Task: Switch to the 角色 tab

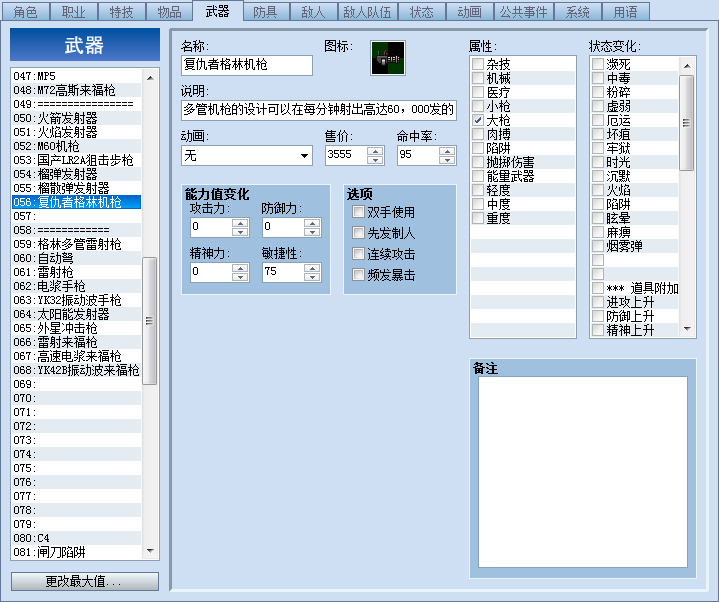Action: click(x=26, y=12)
